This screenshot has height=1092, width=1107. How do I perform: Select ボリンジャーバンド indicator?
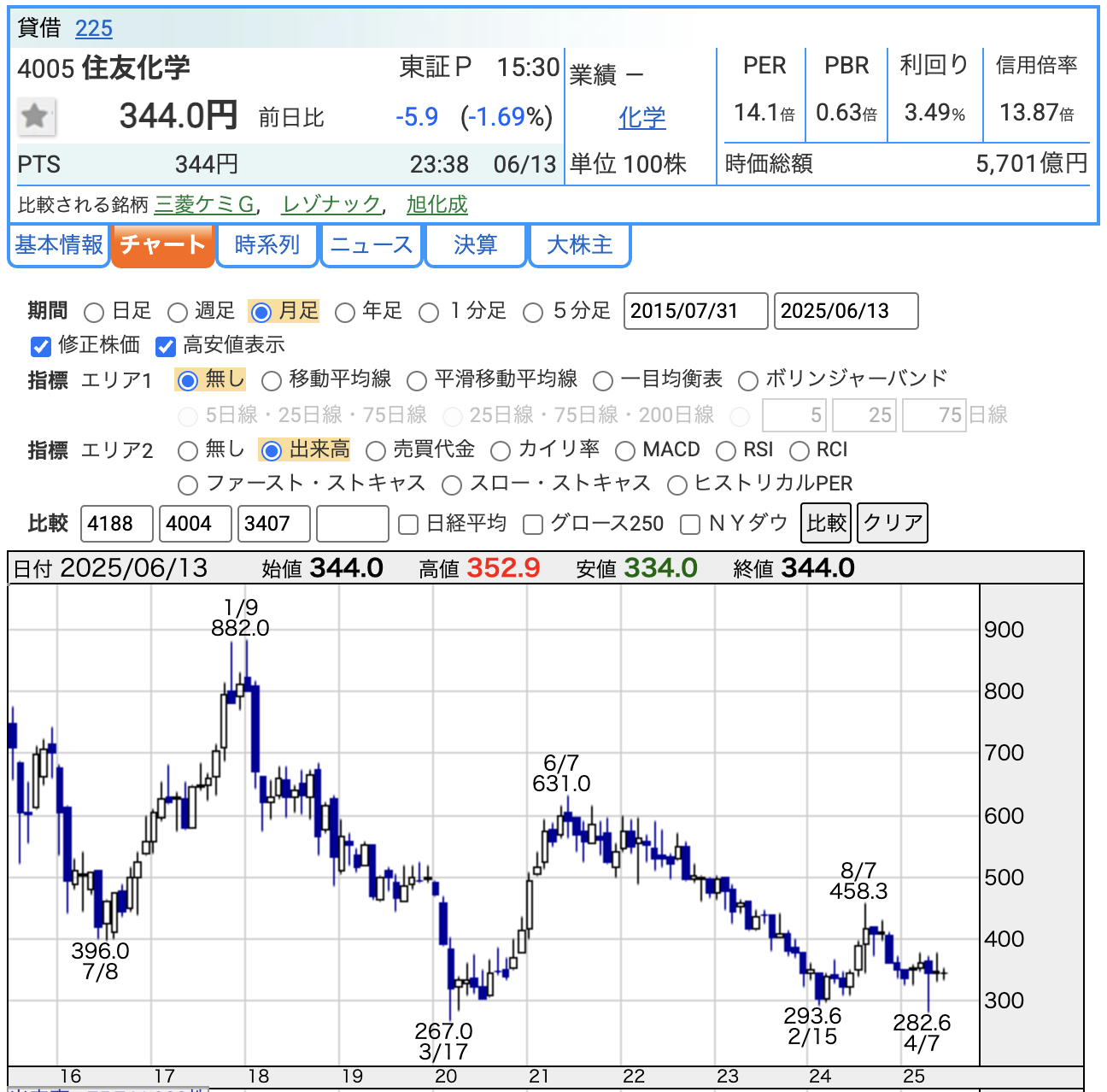coord(748,380)
